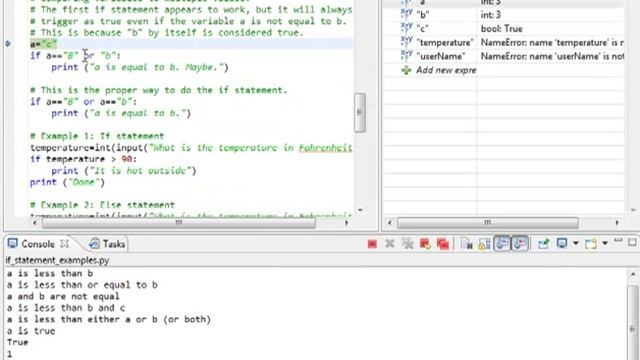Click the "# This is the proper way" comment
Screen dimensions: 640x360
point(158,90)
